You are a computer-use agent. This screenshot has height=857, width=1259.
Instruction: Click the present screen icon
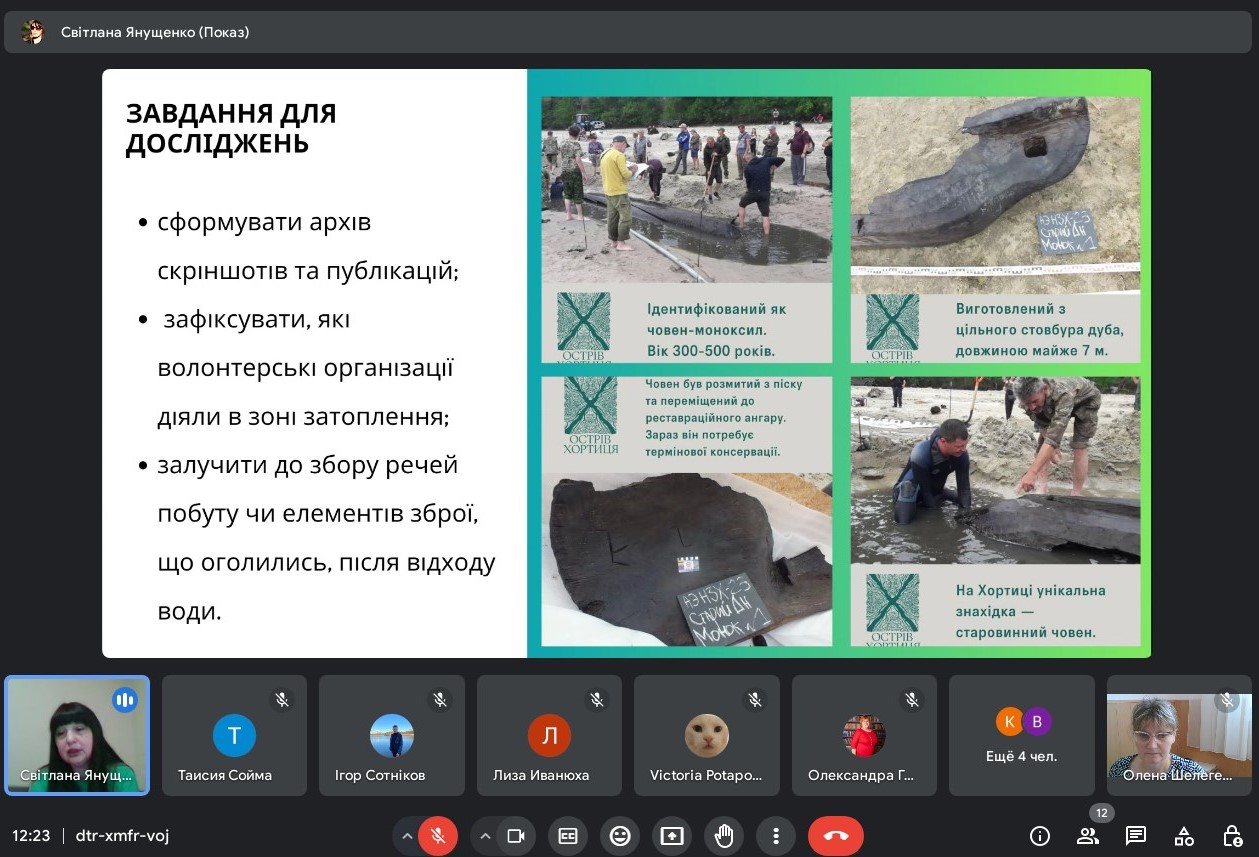point(672,836)
